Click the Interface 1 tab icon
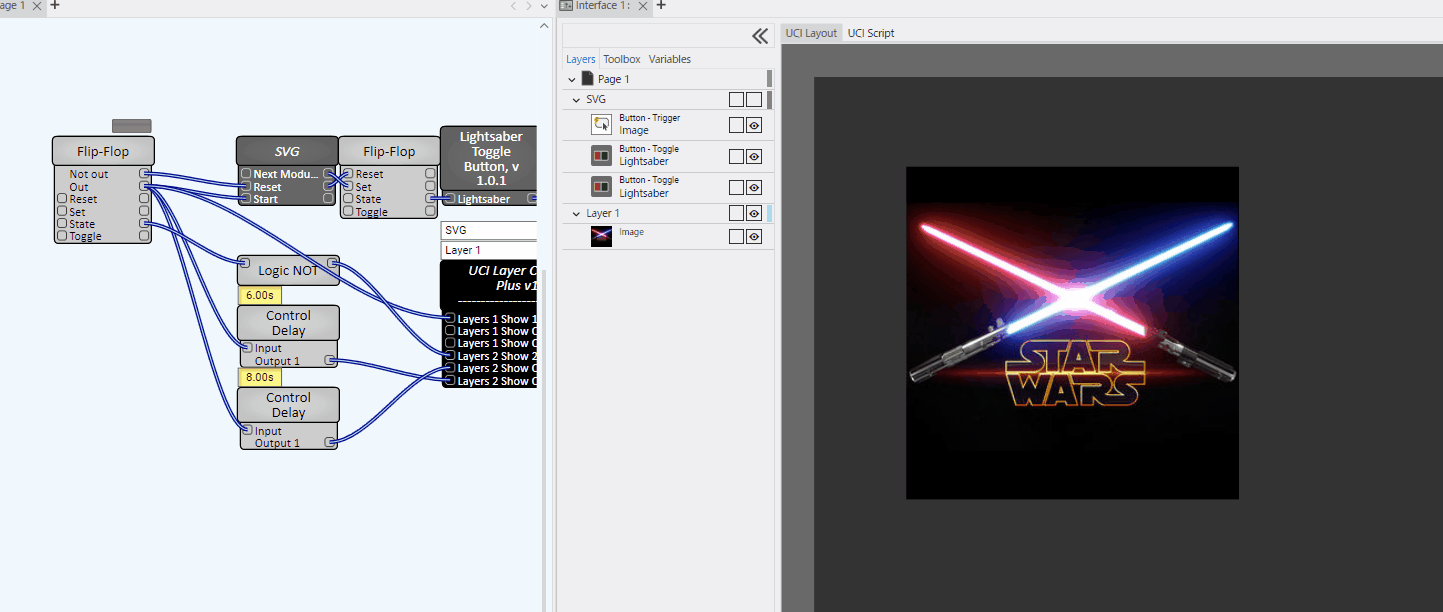This screenshot has height=612, width=1443. [566, 6]
